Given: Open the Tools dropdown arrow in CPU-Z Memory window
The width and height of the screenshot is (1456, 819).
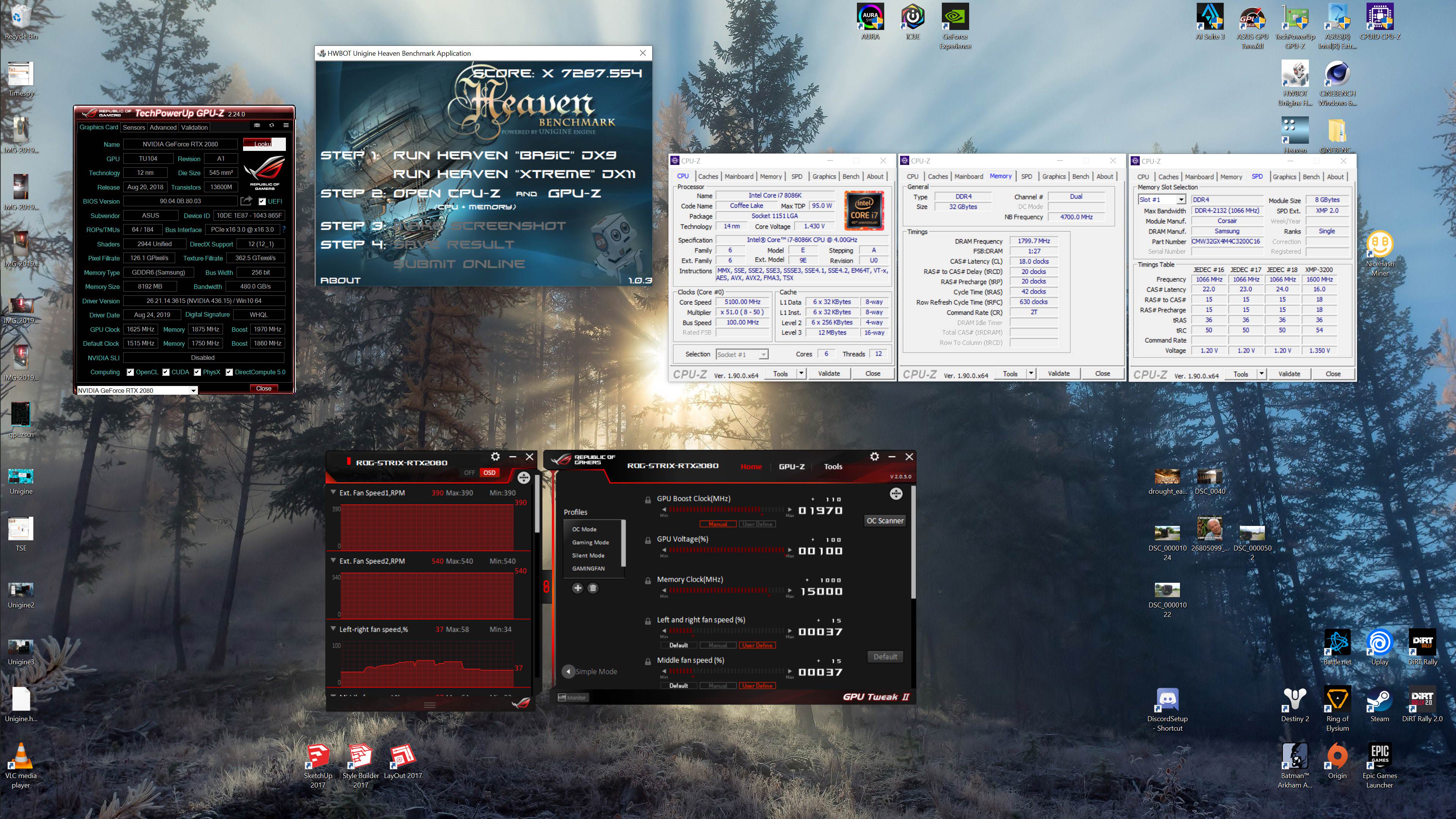Looking at the screenshot, I should (x=1031, y=373).
